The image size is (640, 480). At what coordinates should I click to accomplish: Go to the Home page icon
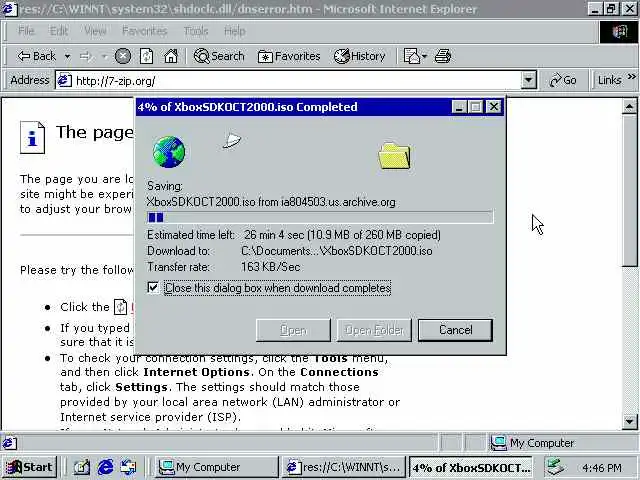tap(171, 56)
